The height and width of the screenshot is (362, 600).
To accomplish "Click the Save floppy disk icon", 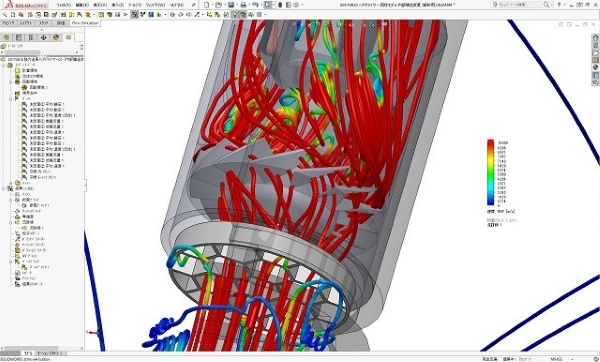I will tap(231, 5).
